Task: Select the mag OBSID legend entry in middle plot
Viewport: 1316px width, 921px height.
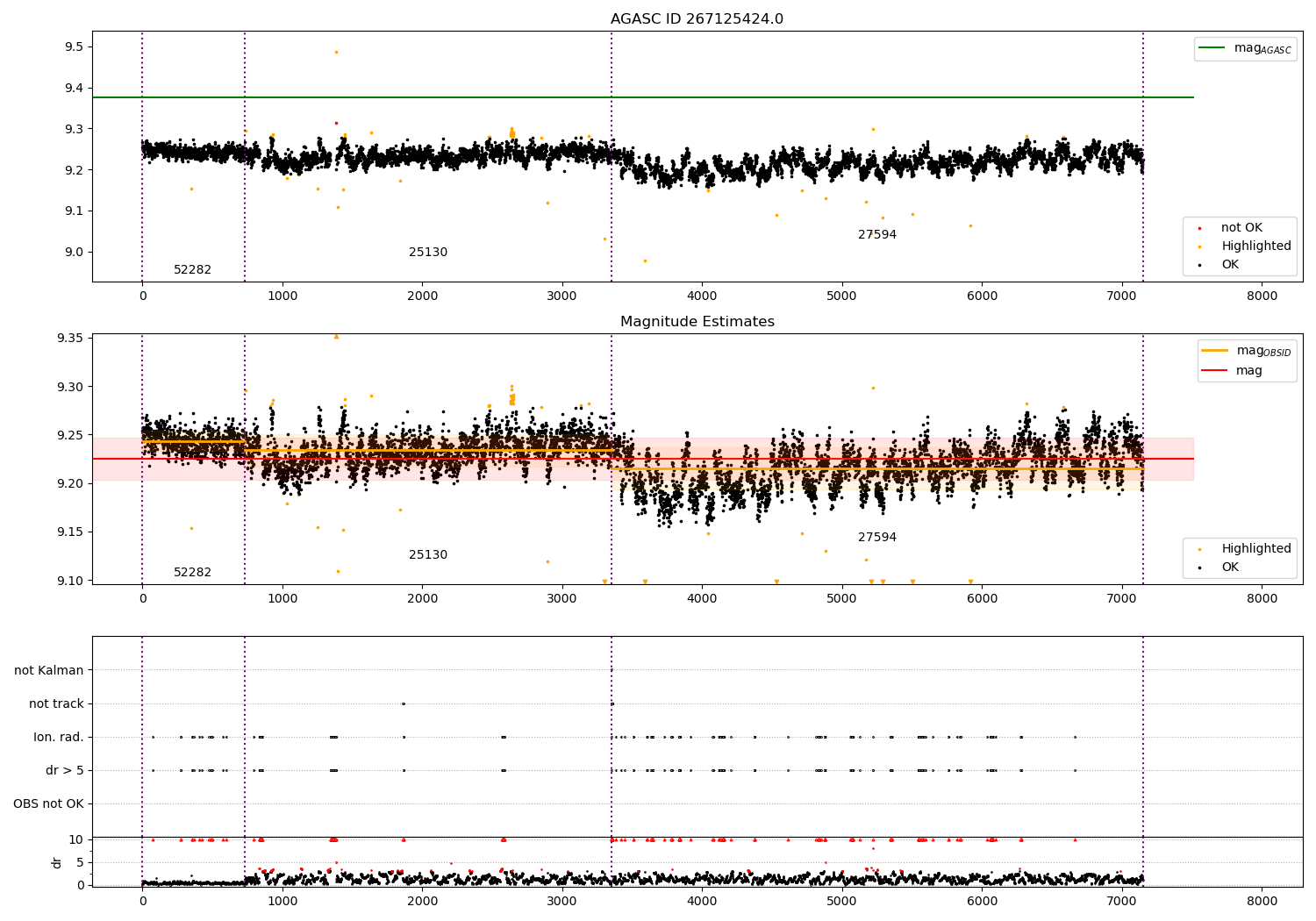Action: click(x=1247, y=351)
